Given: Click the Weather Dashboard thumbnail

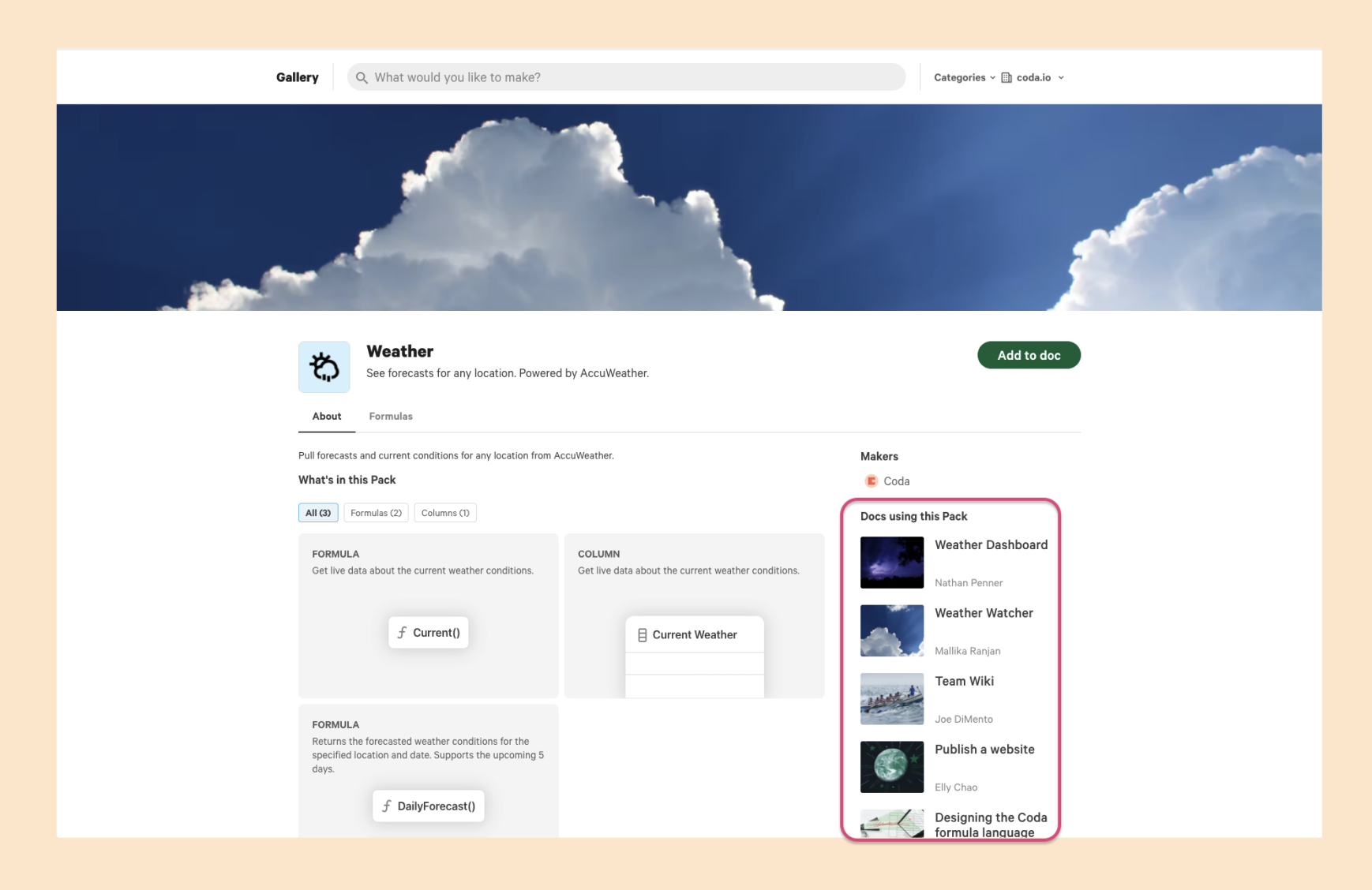Looking at the screenshot, I should [x=892, y=563].
